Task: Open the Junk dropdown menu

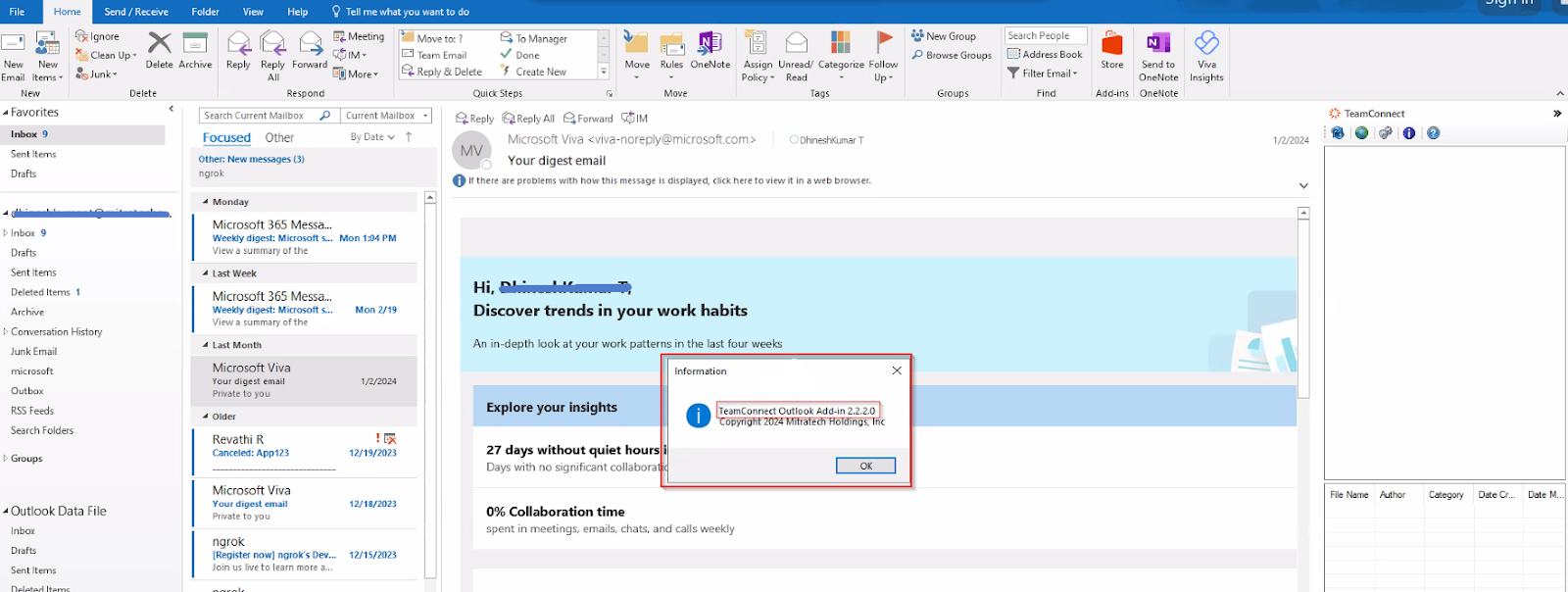Action: (x=96, y=74)
